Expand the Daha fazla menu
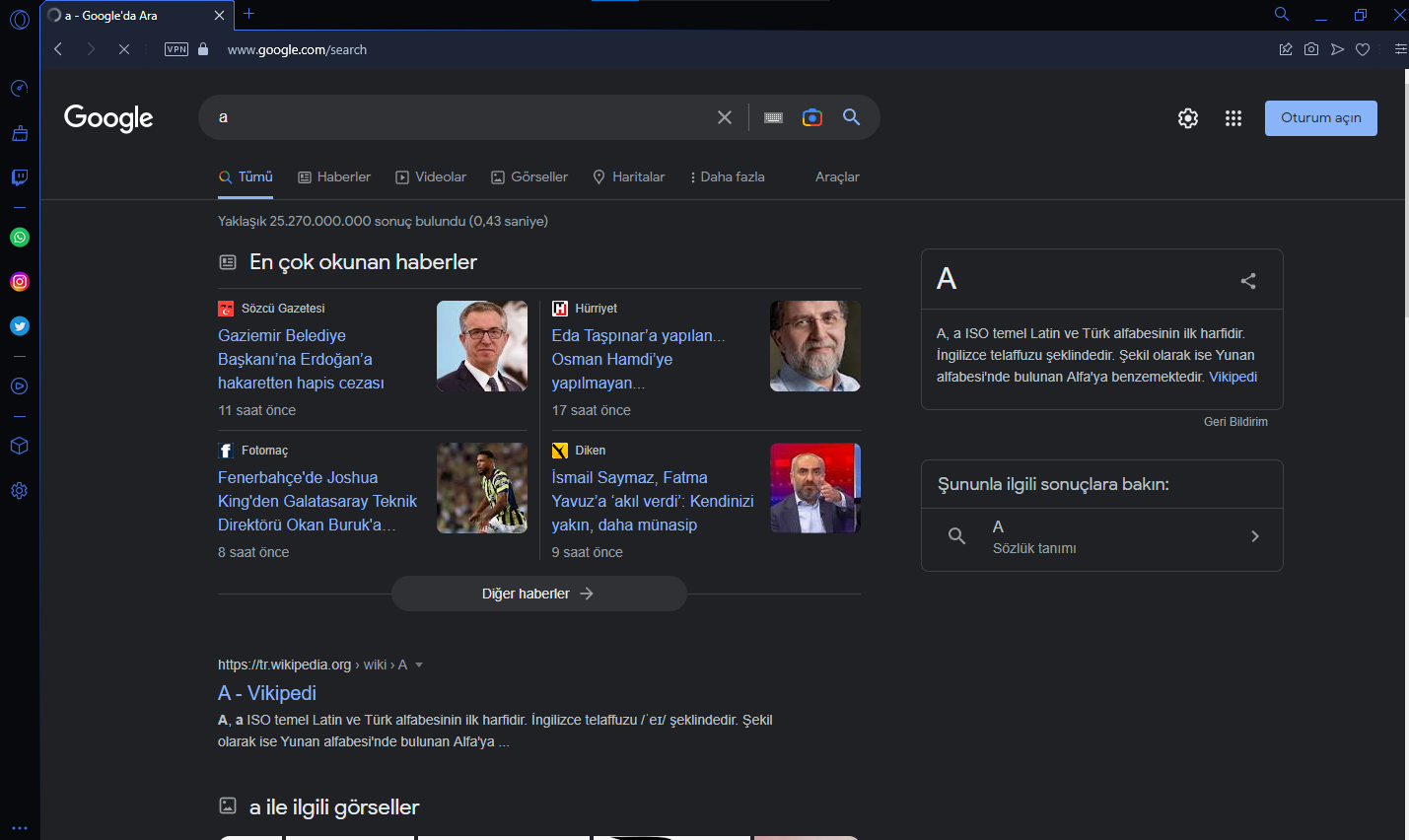The height and width of the screenshot is (840, 1409). (x=728, y=177)
